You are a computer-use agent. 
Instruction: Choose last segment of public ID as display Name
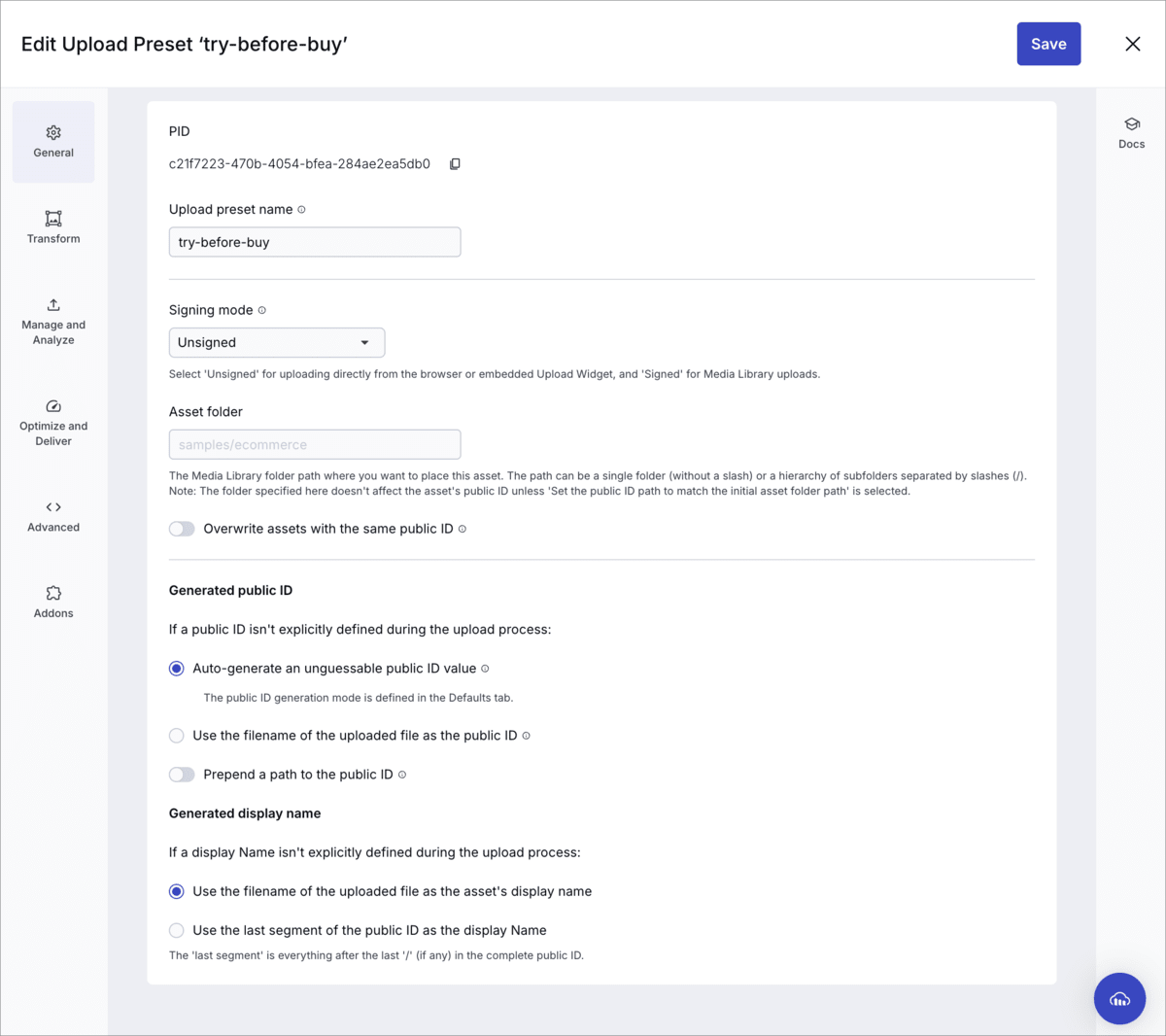coord(176,930)
